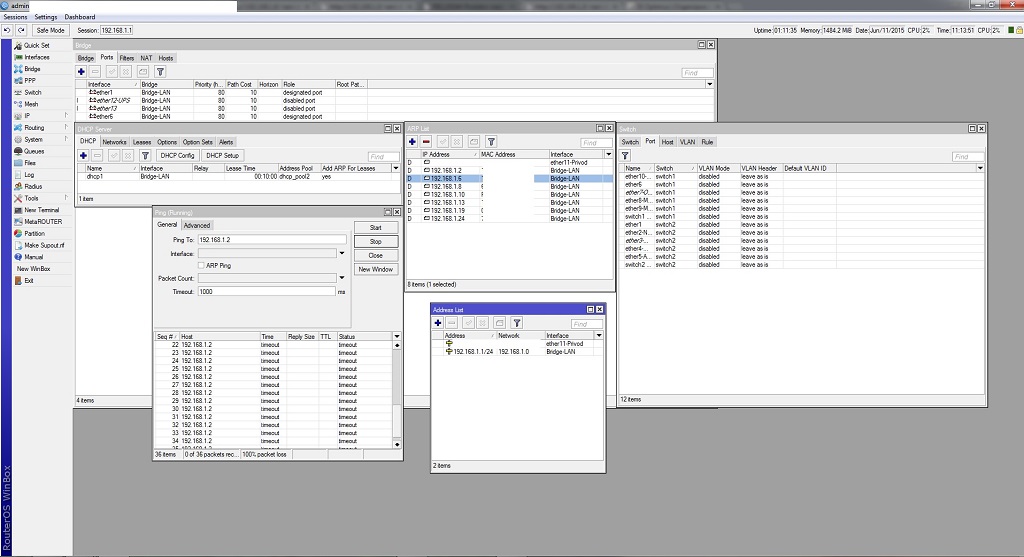Open Manual from the sidebar
Image resolution: width=1024 pixels, height=557 pixels.
[x=33, y=257]
